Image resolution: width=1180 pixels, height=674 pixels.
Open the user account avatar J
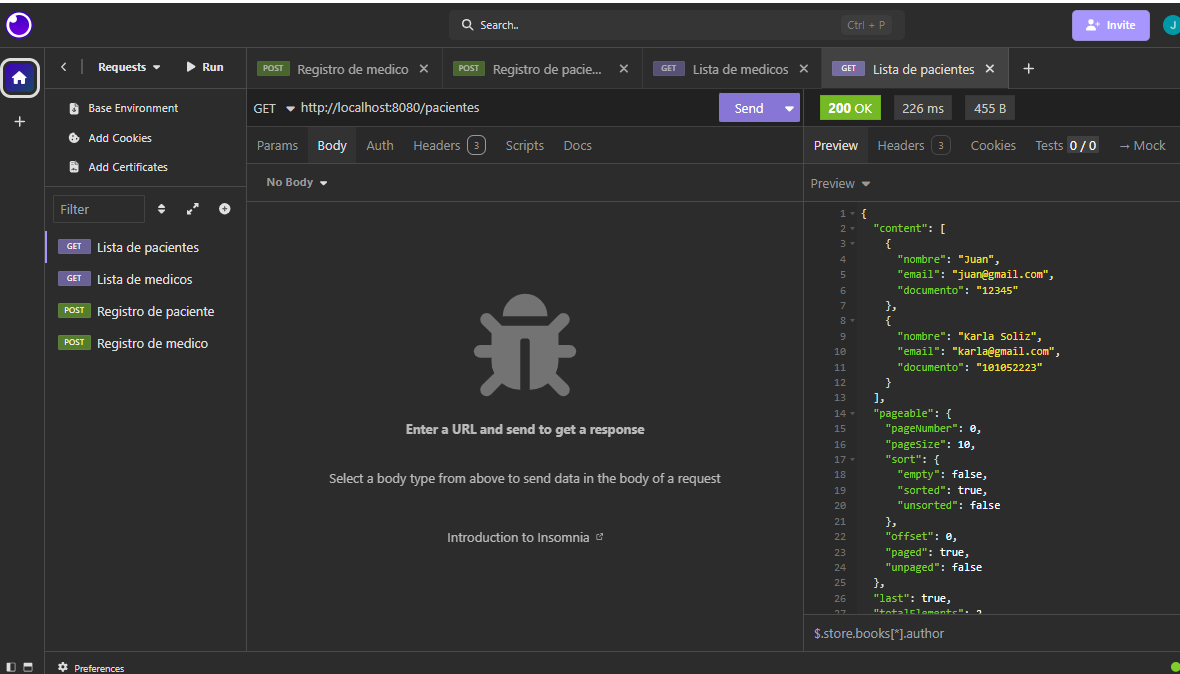coord(1171,25)
